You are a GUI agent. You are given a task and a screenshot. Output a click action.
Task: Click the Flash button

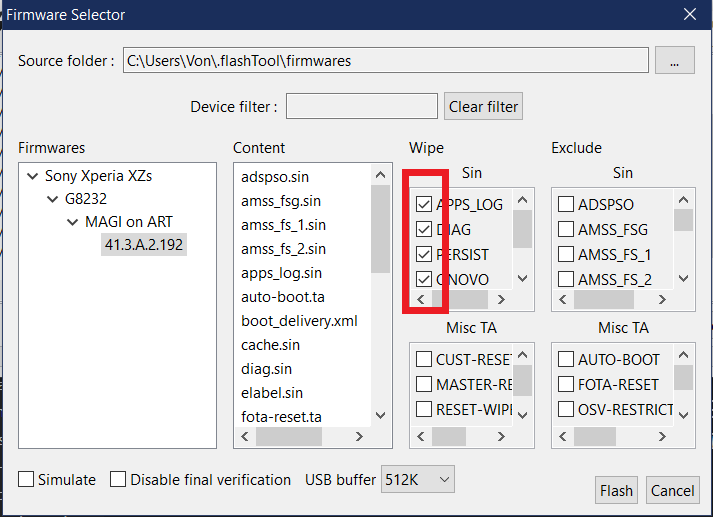(616, 490)
